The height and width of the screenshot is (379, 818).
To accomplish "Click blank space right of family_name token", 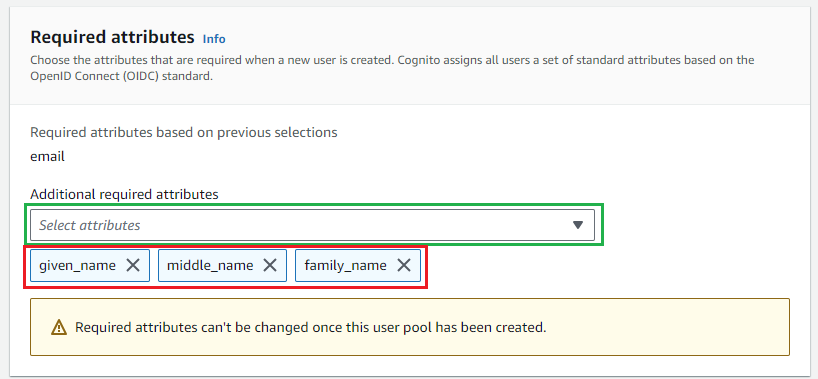I will 605,266.
